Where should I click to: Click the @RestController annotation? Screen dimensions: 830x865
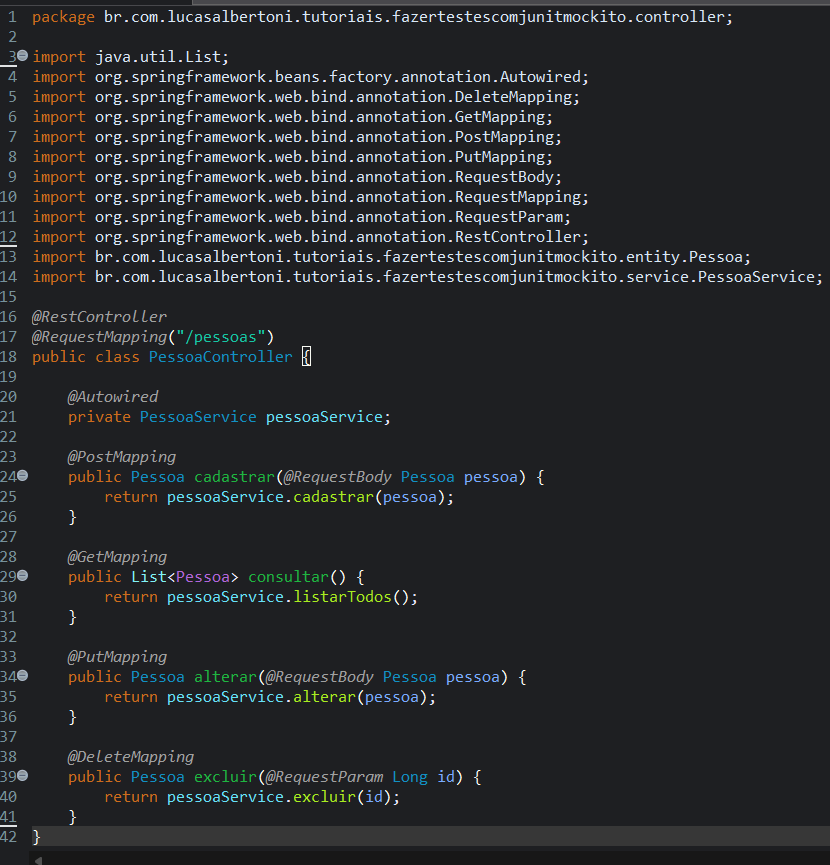pyautogui.click(x=99, y=317)
